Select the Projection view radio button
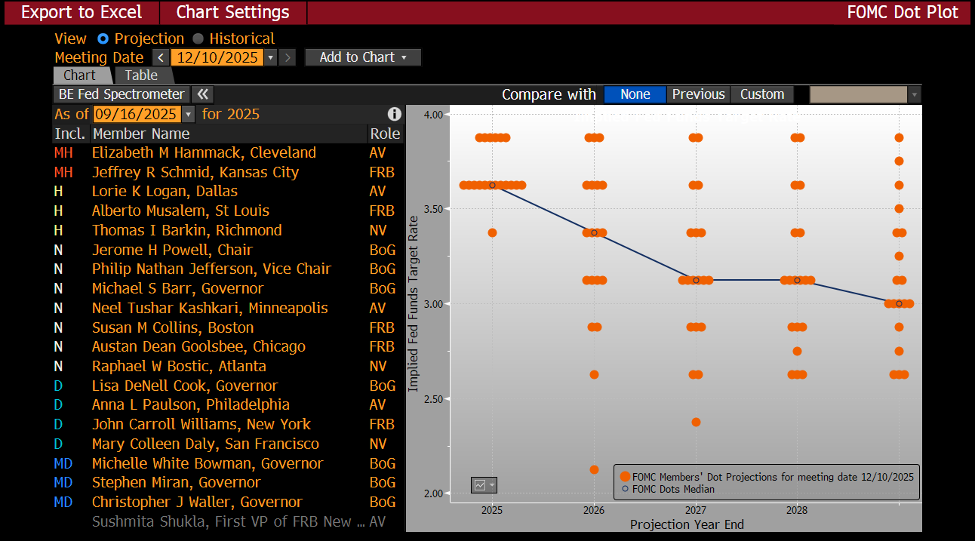 click(x=103, y=39)
